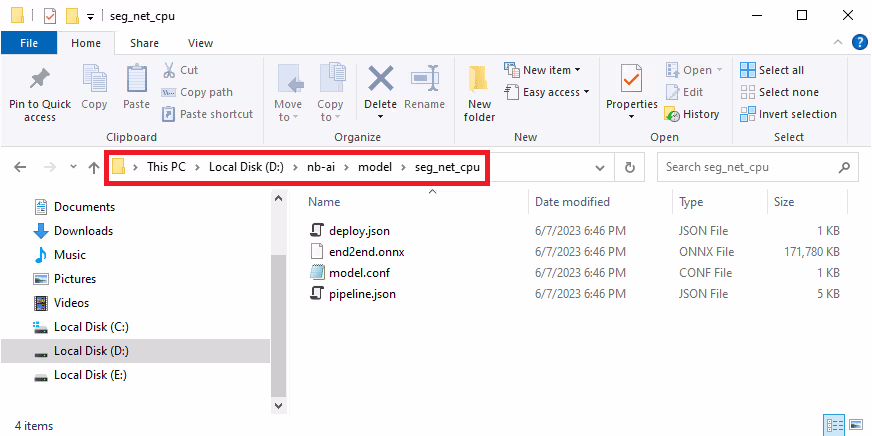The width and height of the screenshot is (872, 436).
Task: Click Copy path in Clipboard group
Action: click(197, 92)
